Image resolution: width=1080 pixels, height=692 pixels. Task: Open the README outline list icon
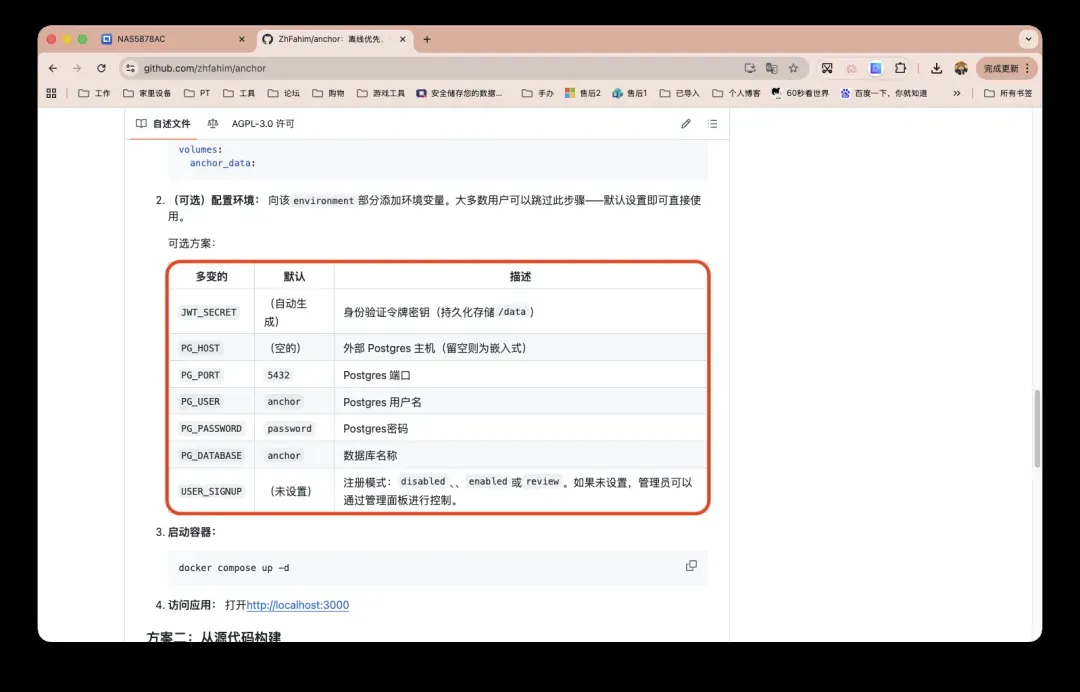pyautogui.click(x=712, y=124)
